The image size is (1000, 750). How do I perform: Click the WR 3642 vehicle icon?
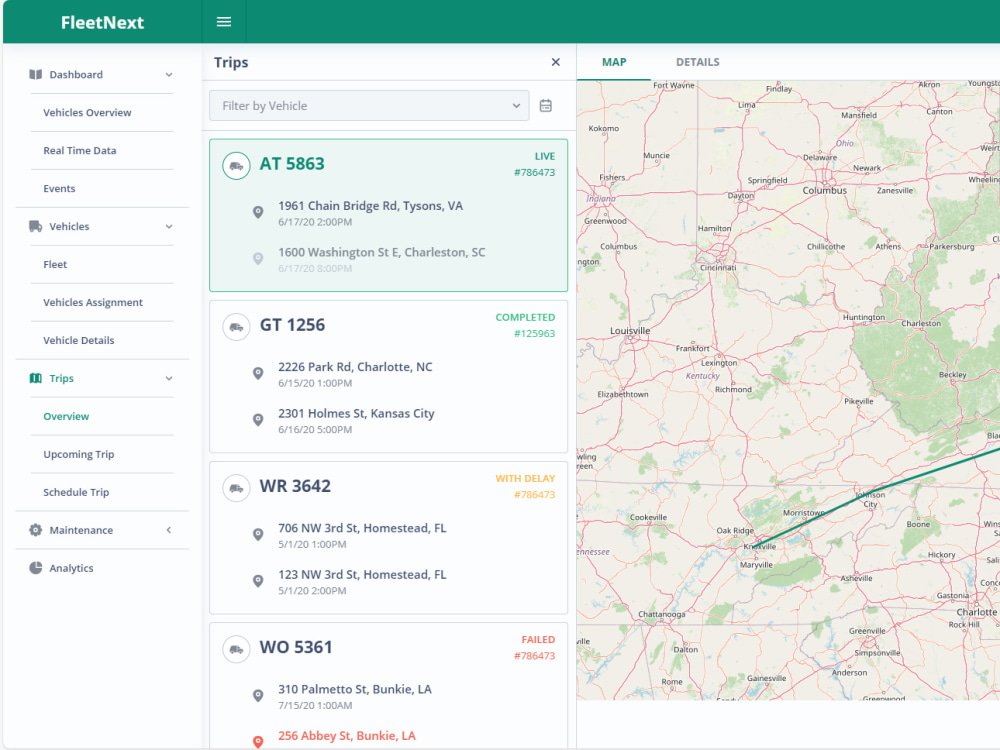click(236, 489)
